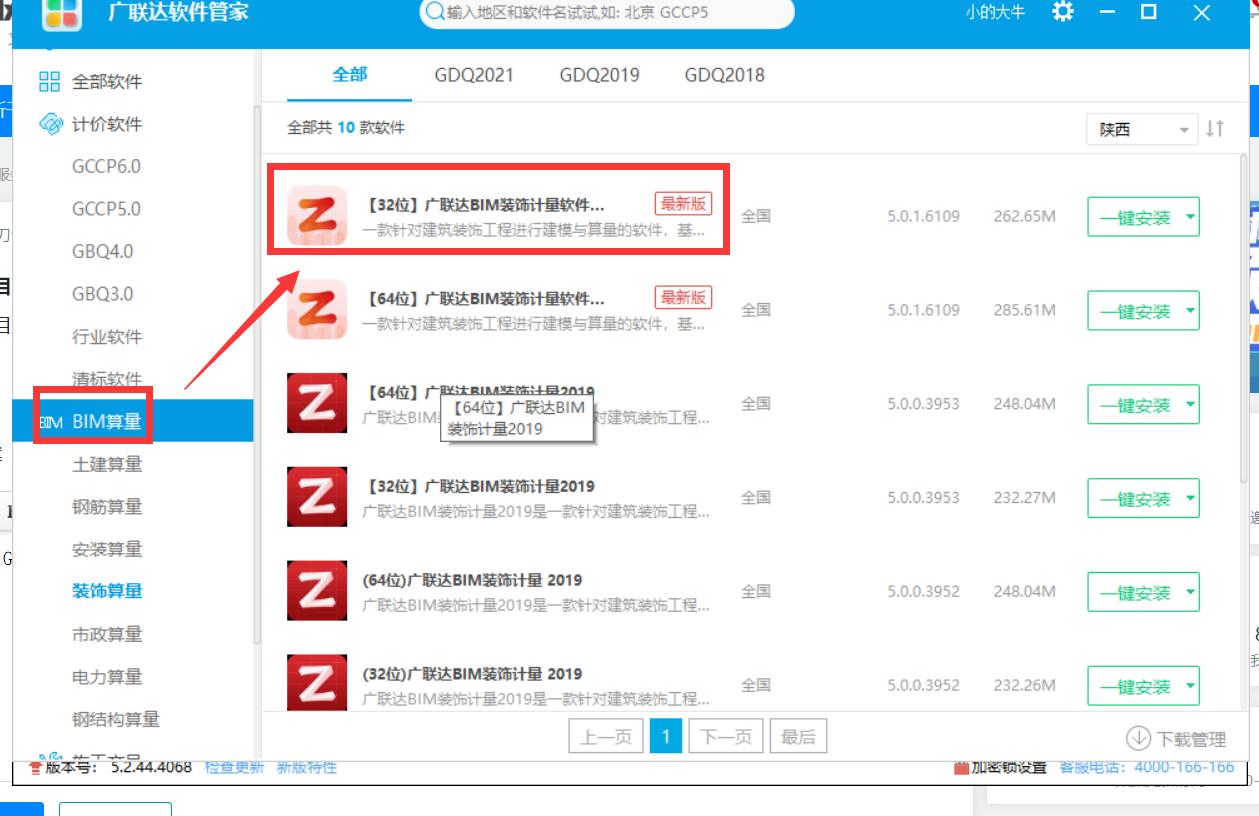Click red Z icon of (32位)广联达BIM装饰计量 2019
Screen dimensions: 1259x816
tap(317, 685)
